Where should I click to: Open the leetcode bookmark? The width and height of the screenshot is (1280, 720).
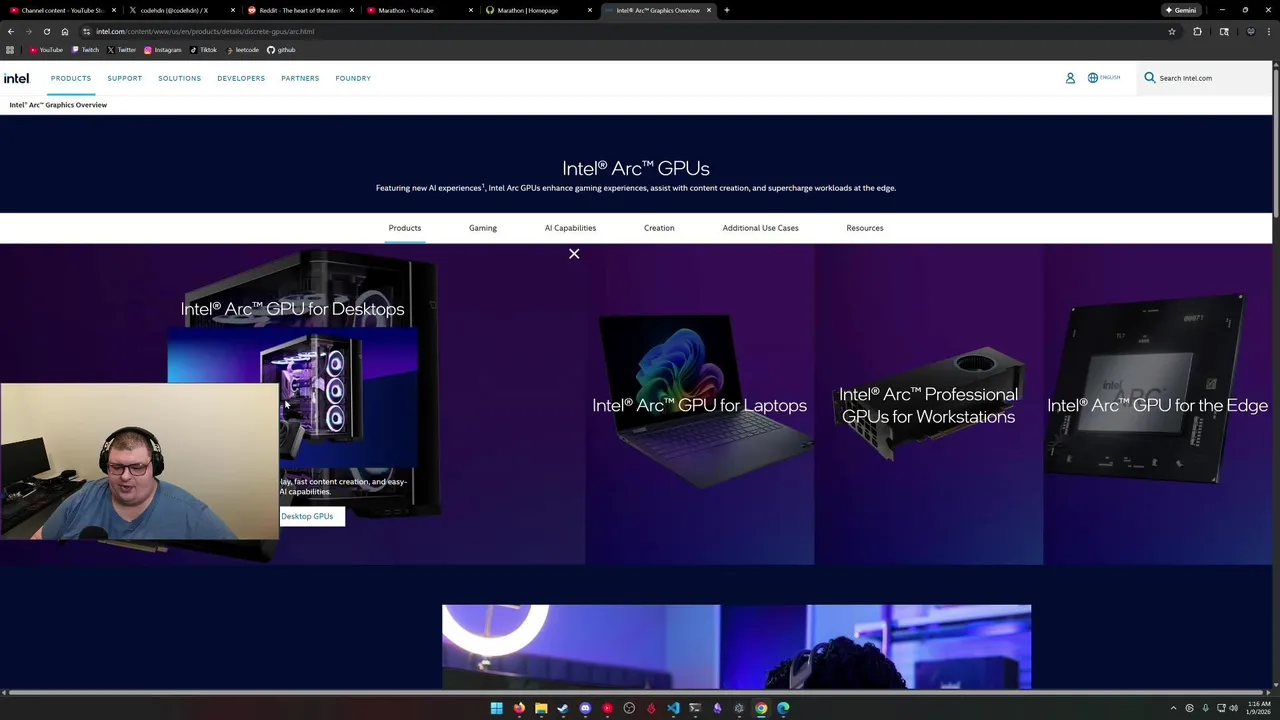click(243, 50)
